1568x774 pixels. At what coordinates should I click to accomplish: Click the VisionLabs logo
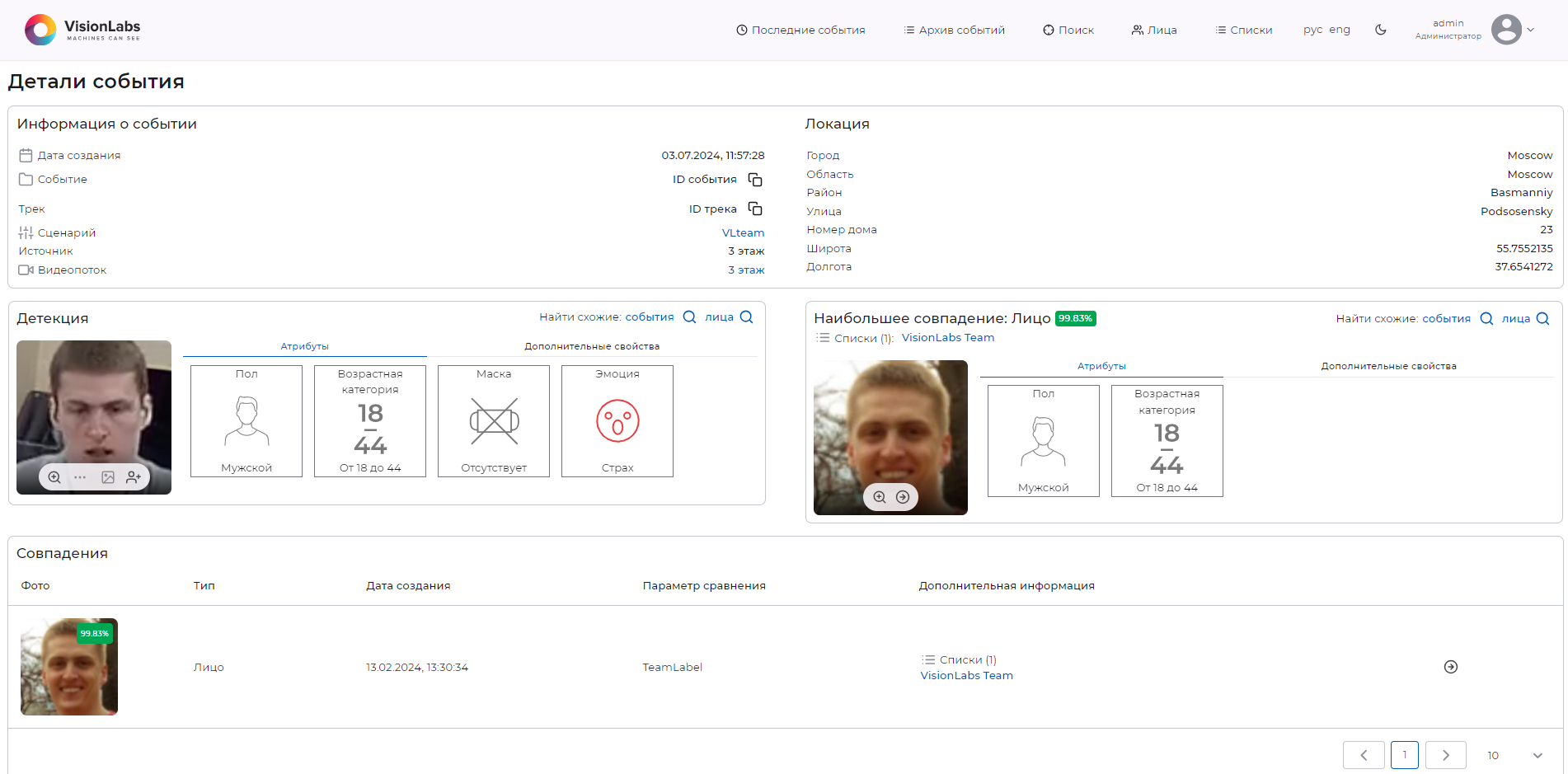(82, 30)
